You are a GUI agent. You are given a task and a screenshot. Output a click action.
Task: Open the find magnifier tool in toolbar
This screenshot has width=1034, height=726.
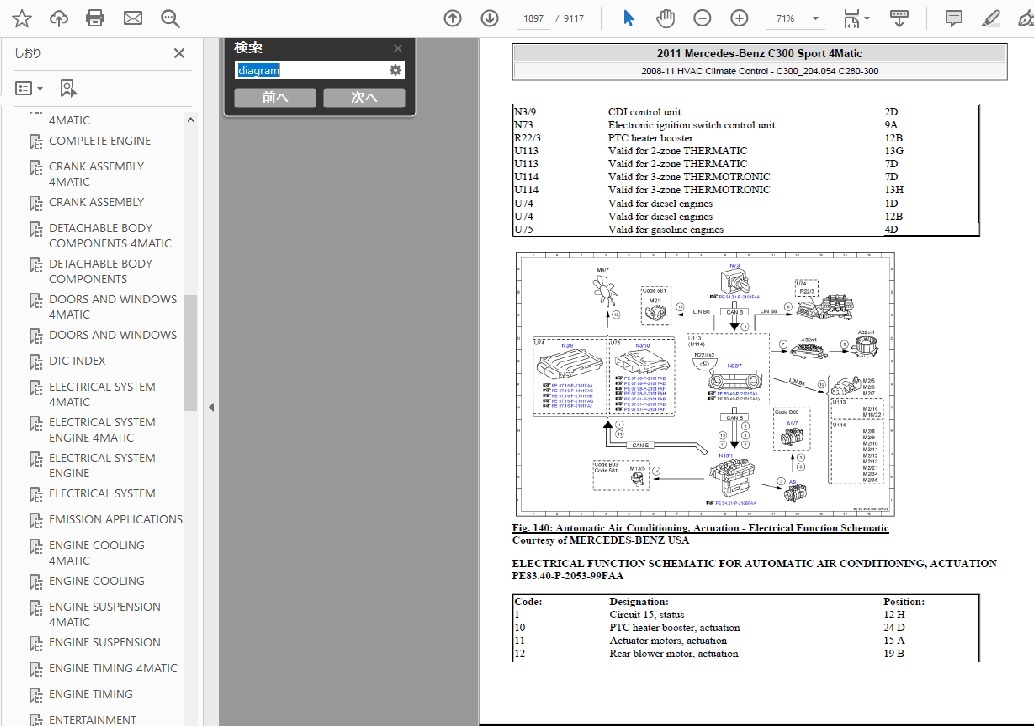(170, 18)
